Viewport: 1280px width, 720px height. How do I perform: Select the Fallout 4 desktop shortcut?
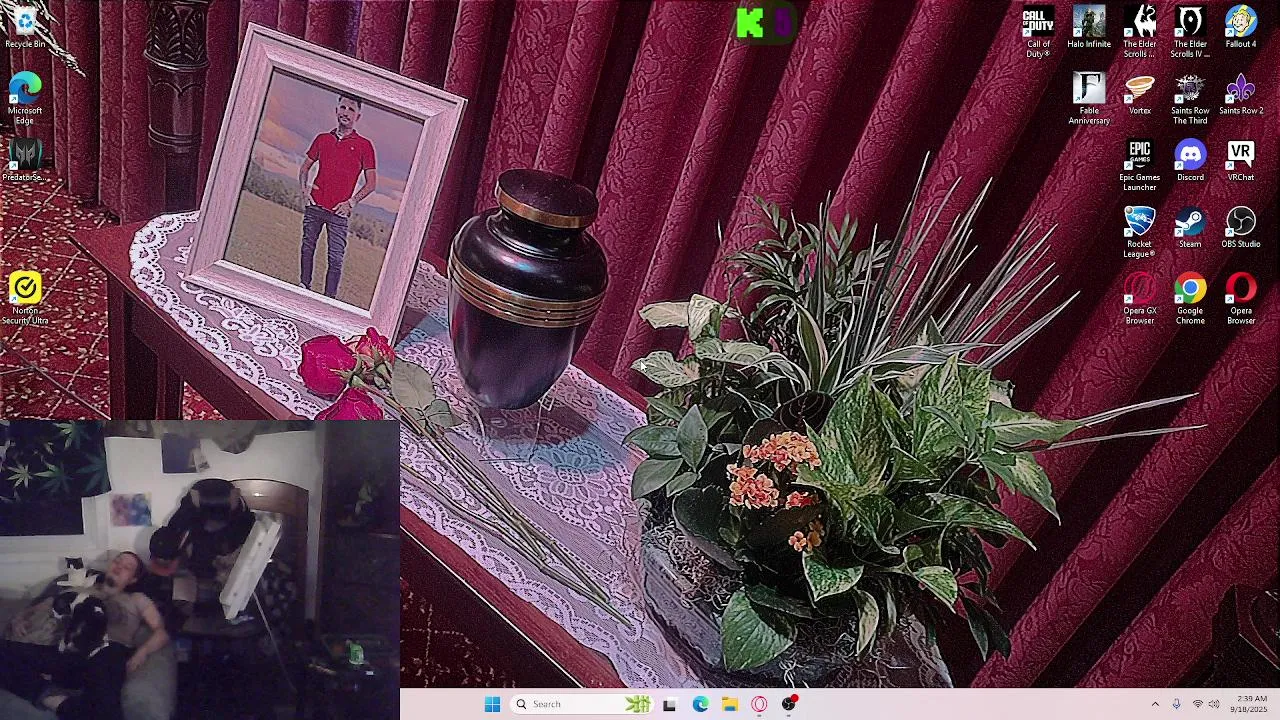1241,28
